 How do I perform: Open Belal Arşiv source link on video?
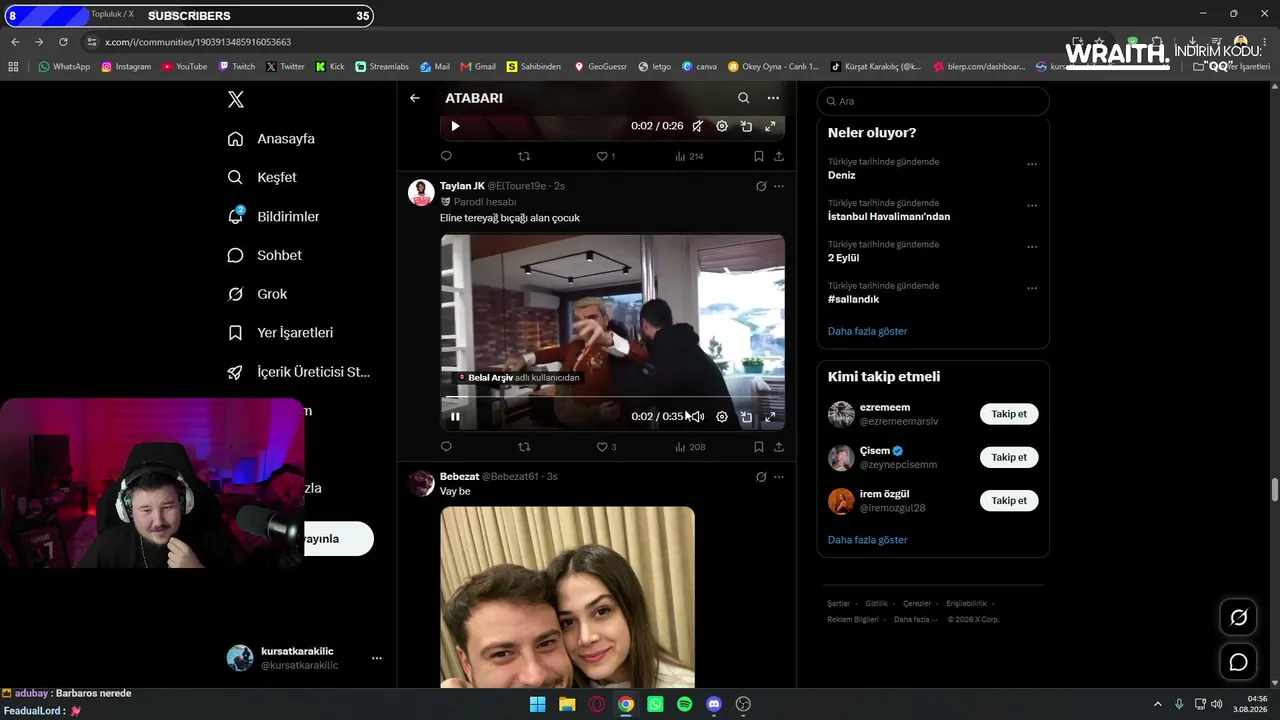[x=518, y=378]
